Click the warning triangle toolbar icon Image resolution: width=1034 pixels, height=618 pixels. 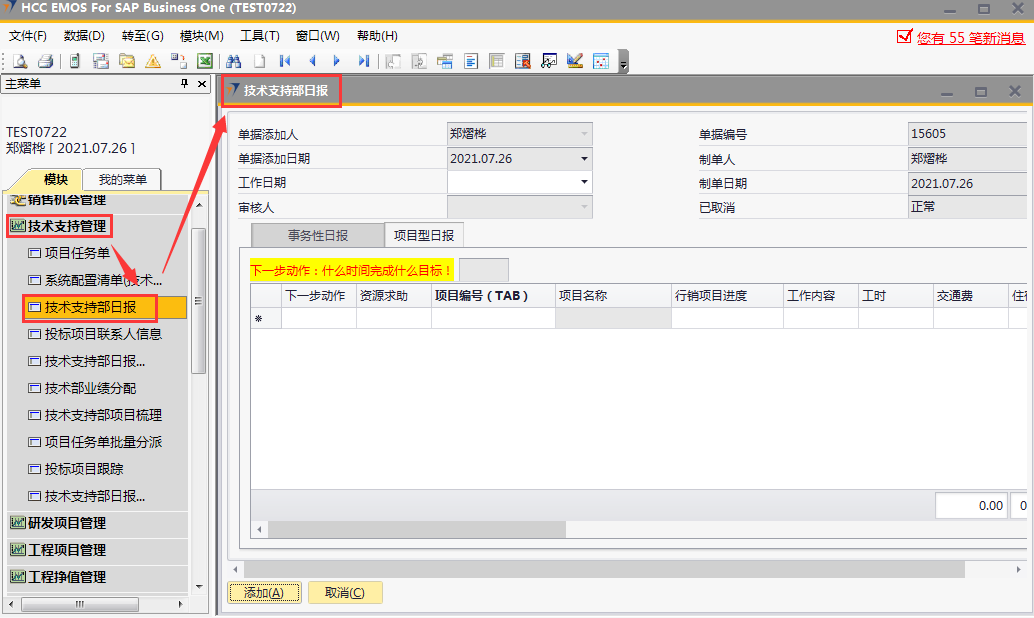coord(152,61)
